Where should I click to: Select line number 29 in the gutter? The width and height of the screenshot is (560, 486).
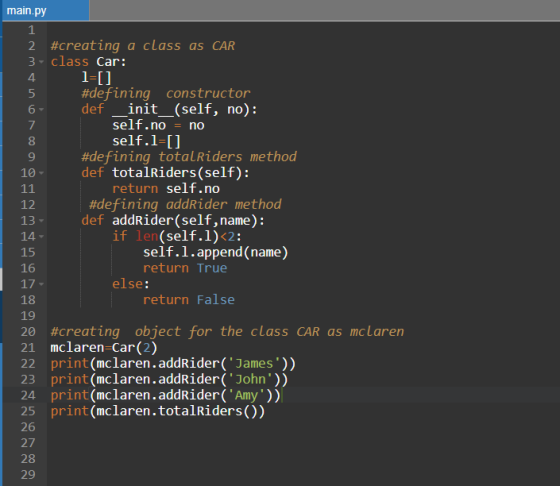pos(28,475)
